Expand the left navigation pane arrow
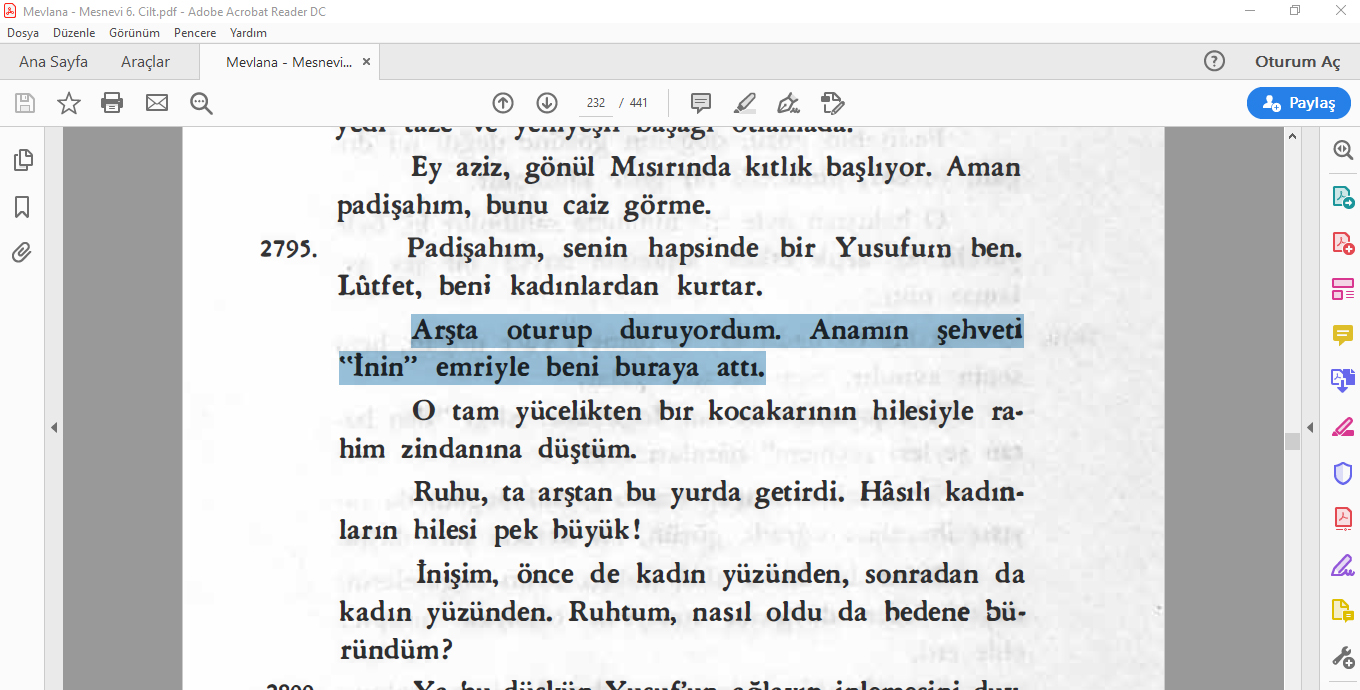This screenshot has height=690, width=1360. [x=54, y=427]
